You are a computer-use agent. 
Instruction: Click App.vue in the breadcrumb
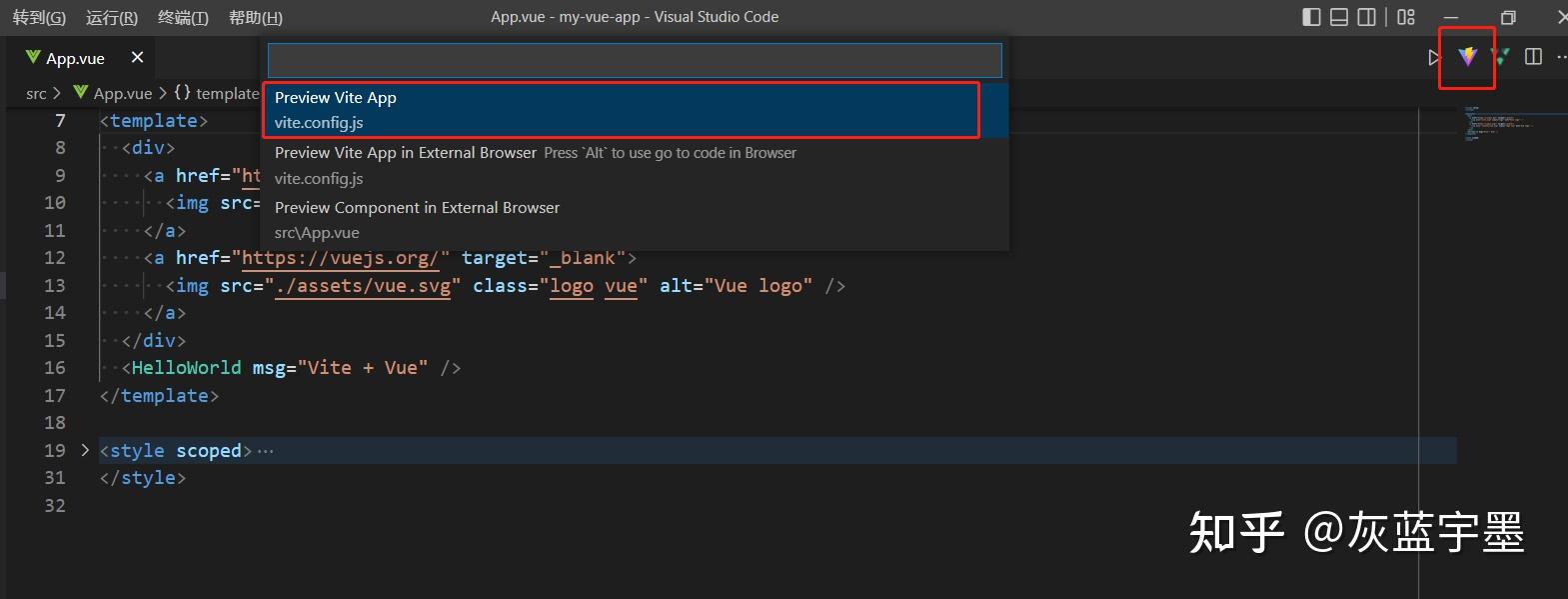pyautogui.click(x=123, y=93)
